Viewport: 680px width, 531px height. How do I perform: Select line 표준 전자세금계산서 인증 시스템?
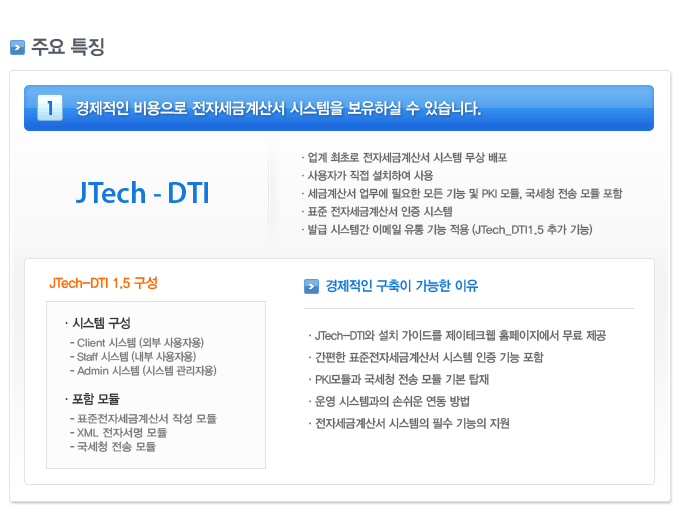point(377,211)
